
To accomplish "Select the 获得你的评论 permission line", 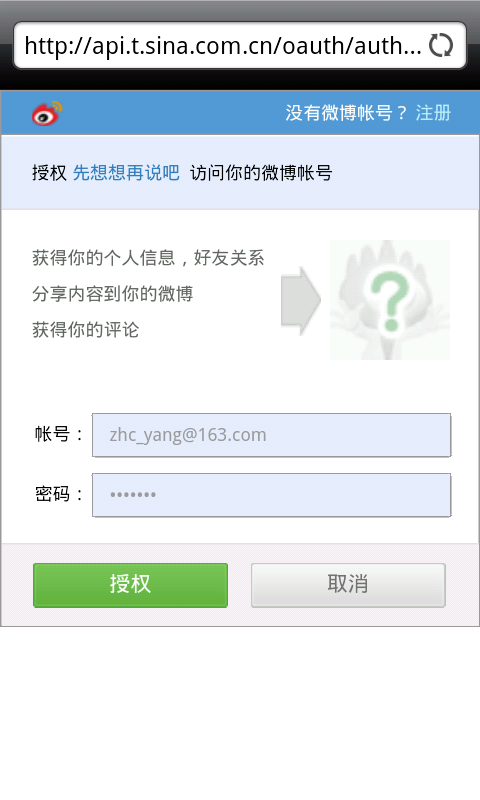I will (x=85, y=330).
